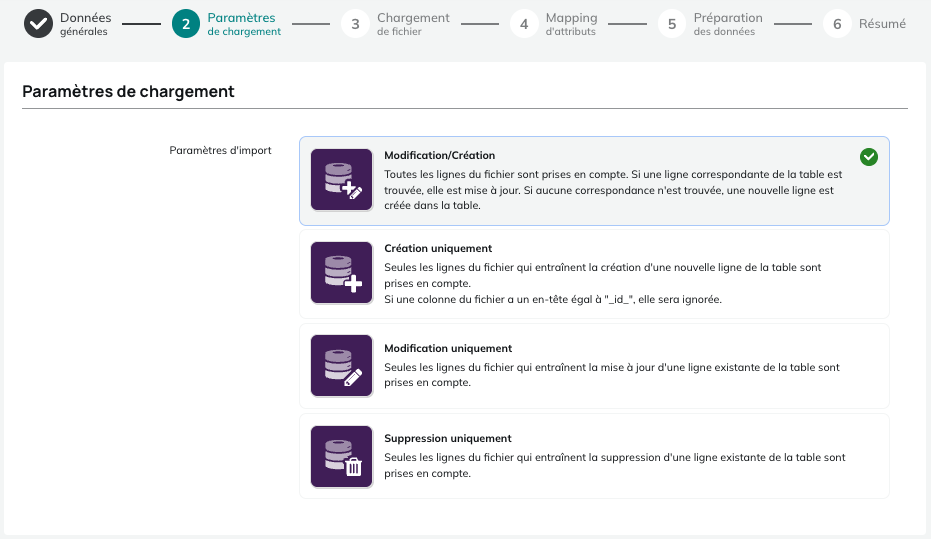Image resolution: width=931 pixels, height=539 pixels.
Task: Return to Données générales step label
Action: click(86, 24)
